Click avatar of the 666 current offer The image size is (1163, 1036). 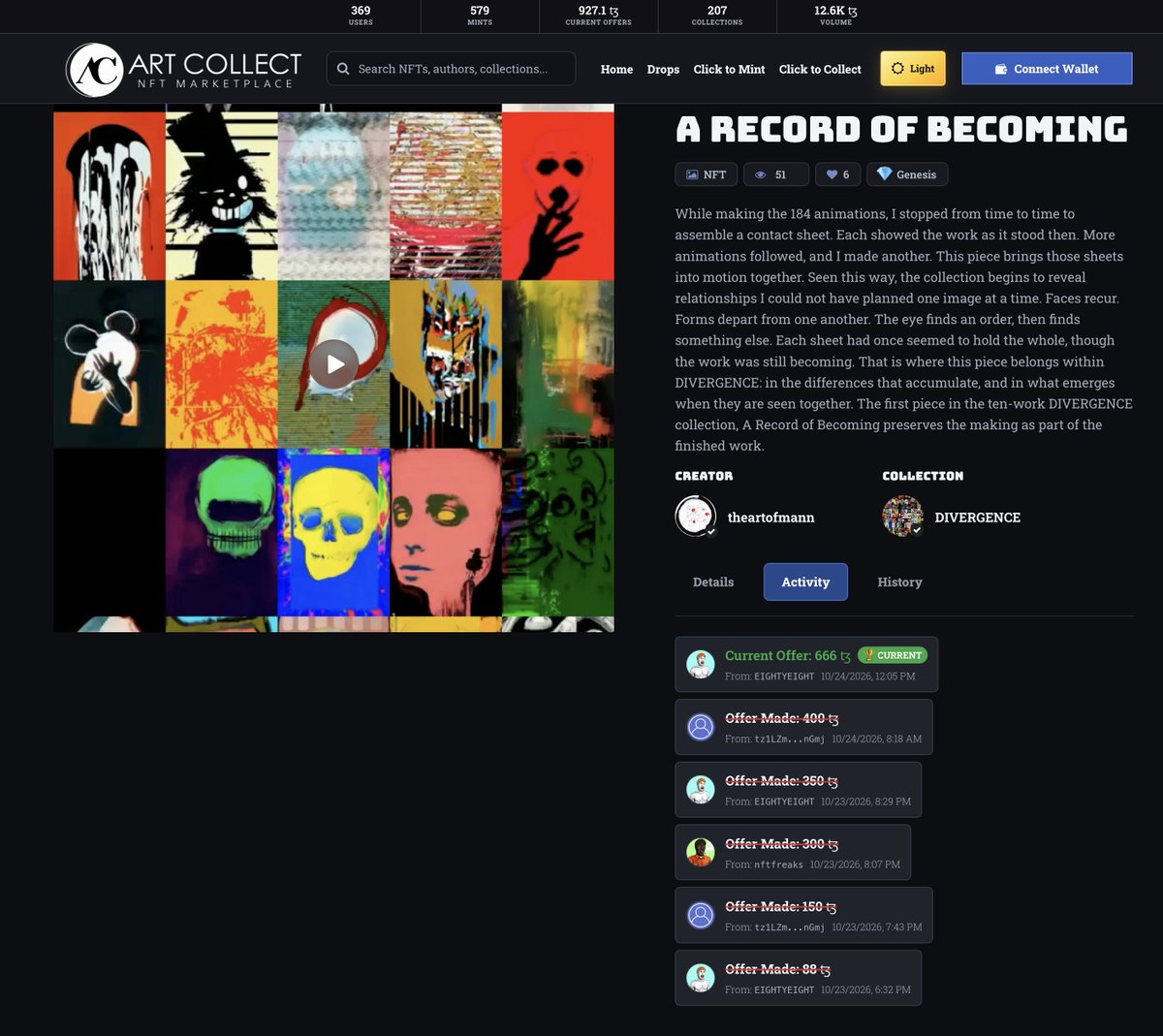coord(701,664)
